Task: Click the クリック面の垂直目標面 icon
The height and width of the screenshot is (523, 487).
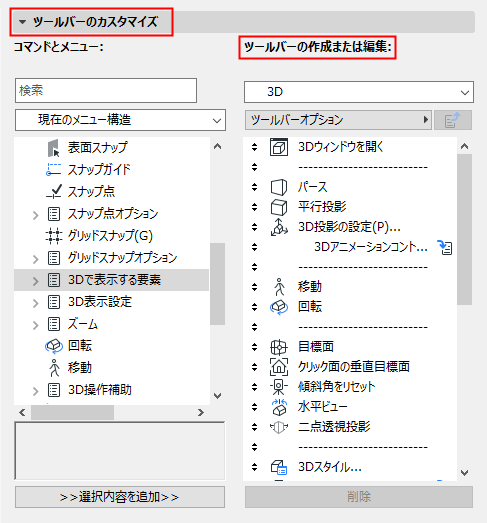Action: pyautogui.click(x=279, y=367)
